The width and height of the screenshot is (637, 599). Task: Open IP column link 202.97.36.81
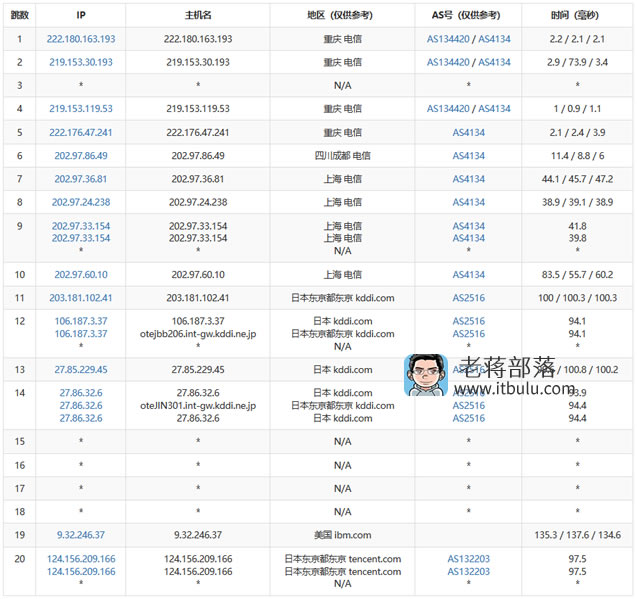coord(81,179)
